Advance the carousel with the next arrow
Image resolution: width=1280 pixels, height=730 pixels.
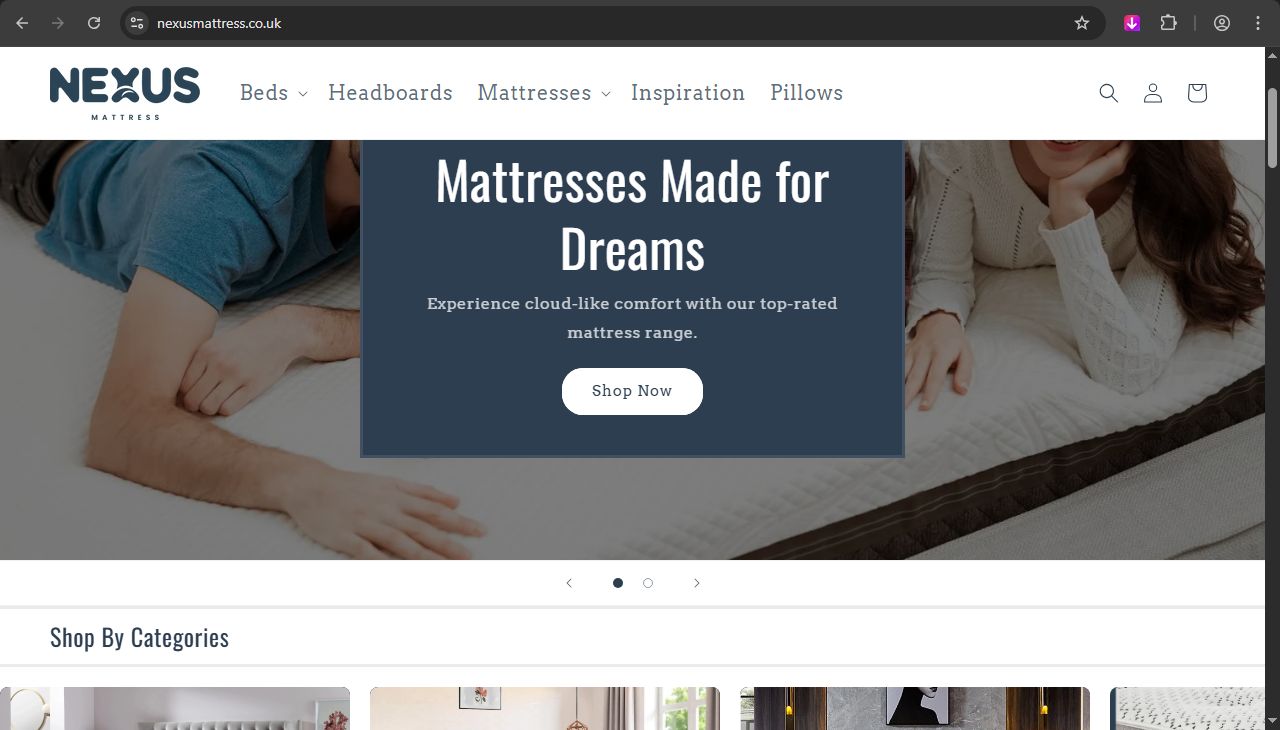click(x=696, y=583)
